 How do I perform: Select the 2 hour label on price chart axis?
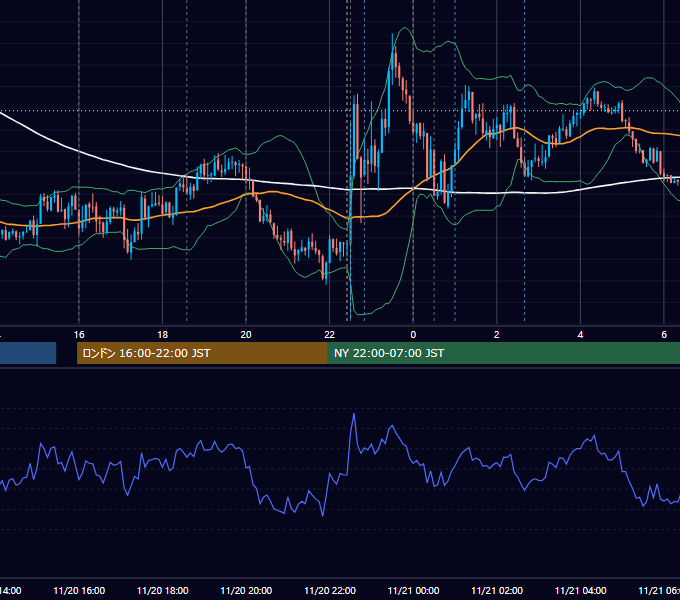coord(497,335)
